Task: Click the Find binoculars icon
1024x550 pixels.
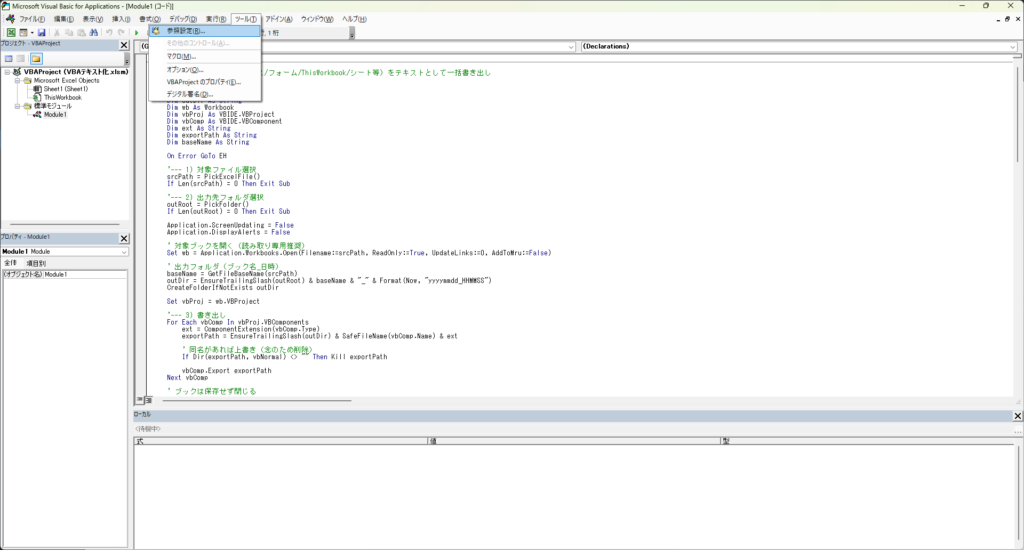Action: pos(93,33)
